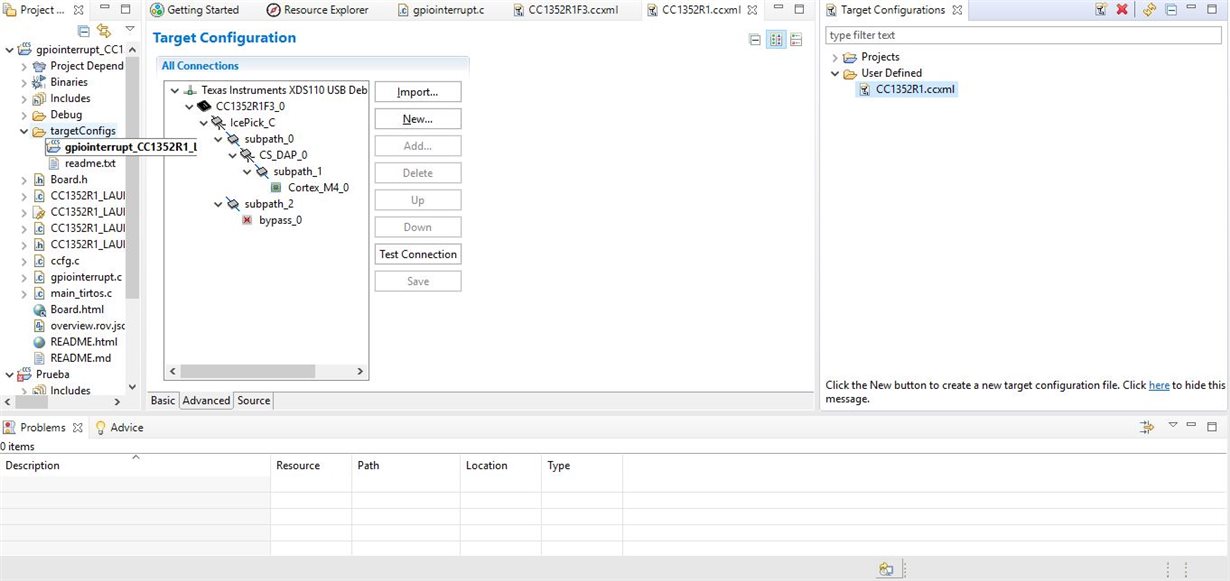The width and height of the screenshot is (1230, 581).
Task: Collapse all in Project Explorer toolbar
Action: pos(84,30)
